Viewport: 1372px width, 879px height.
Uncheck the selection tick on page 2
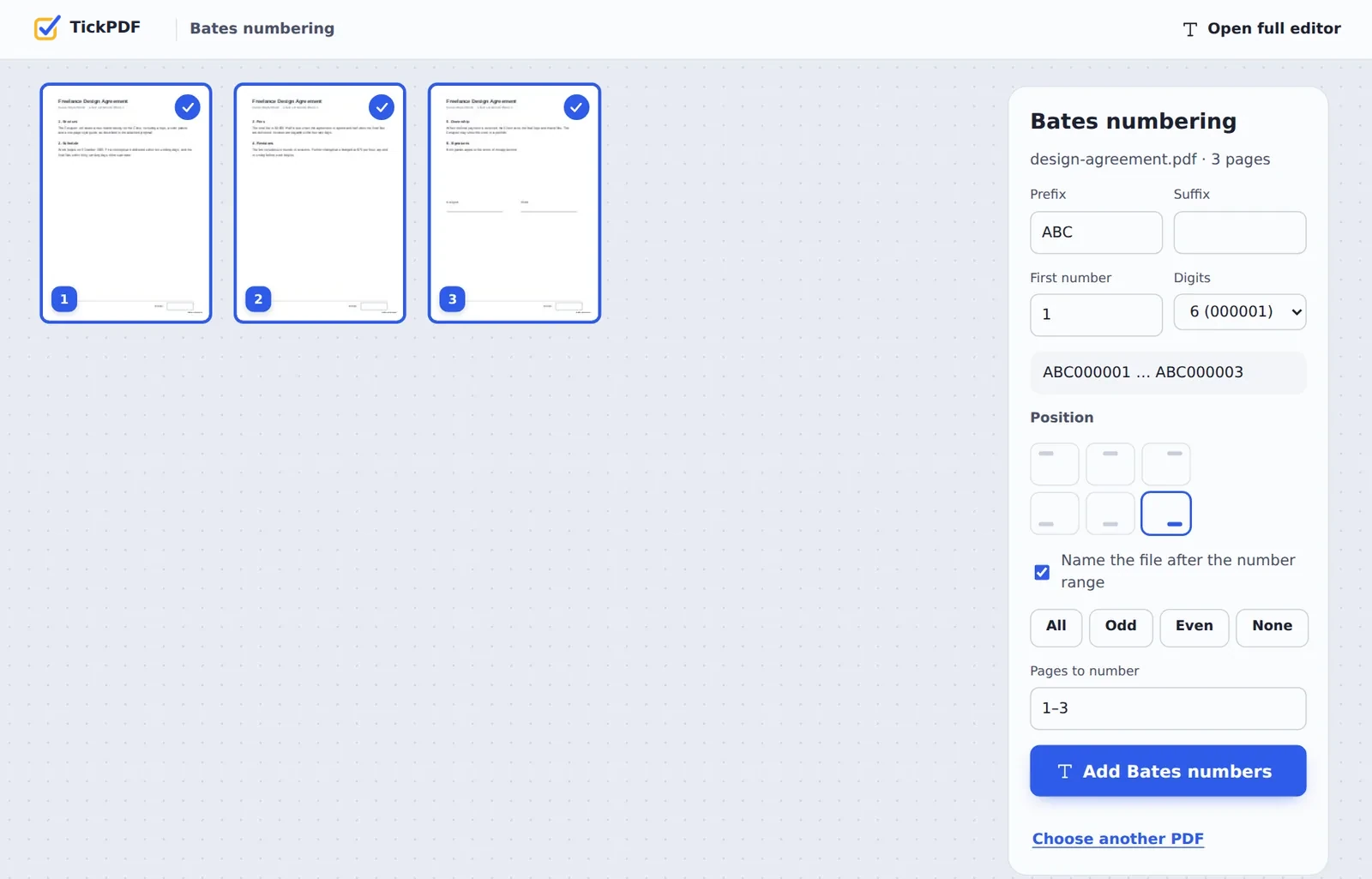click(382, 107)
